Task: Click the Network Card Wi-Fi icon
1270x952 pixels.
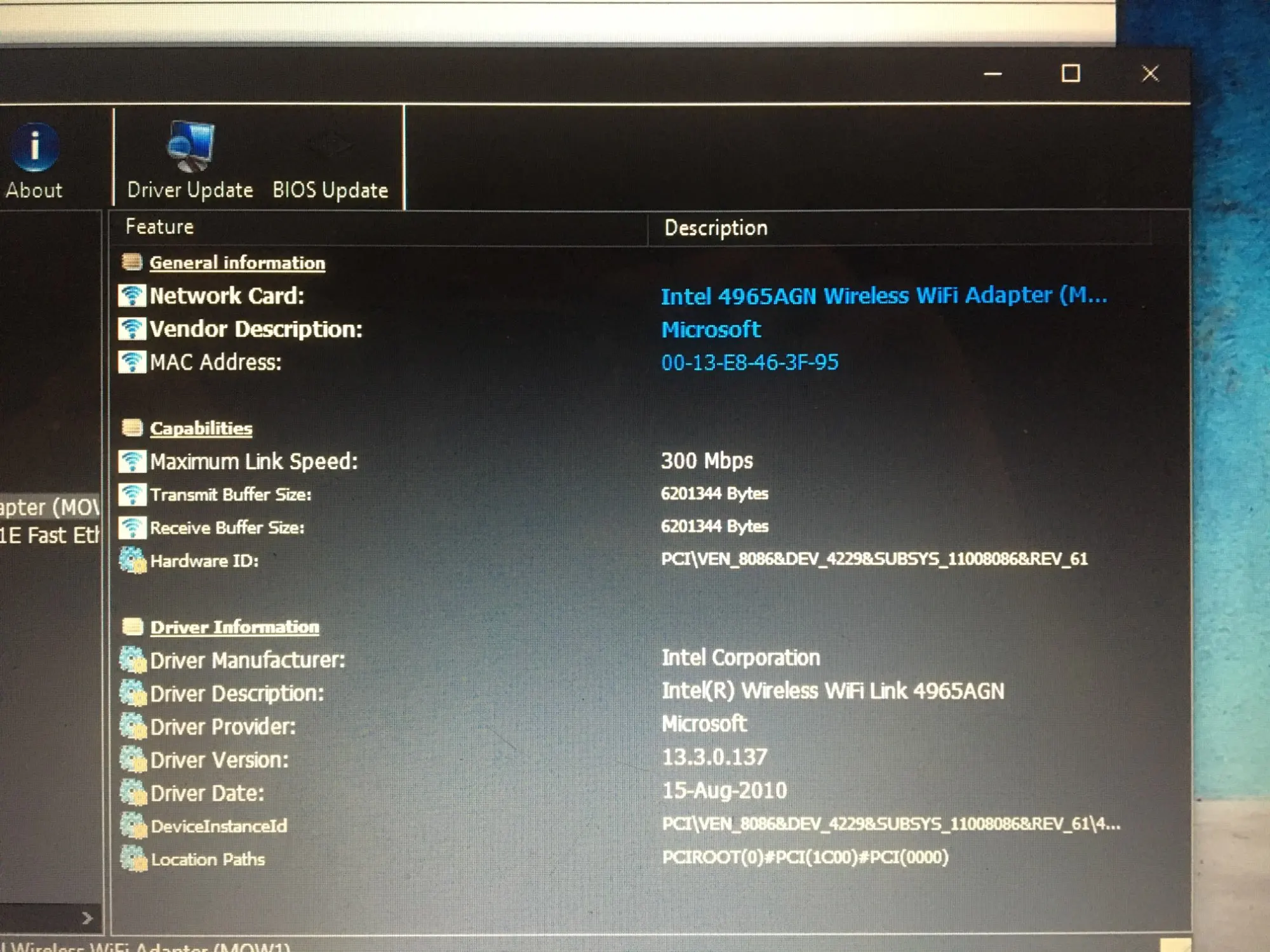Action: tap(131, 296)
